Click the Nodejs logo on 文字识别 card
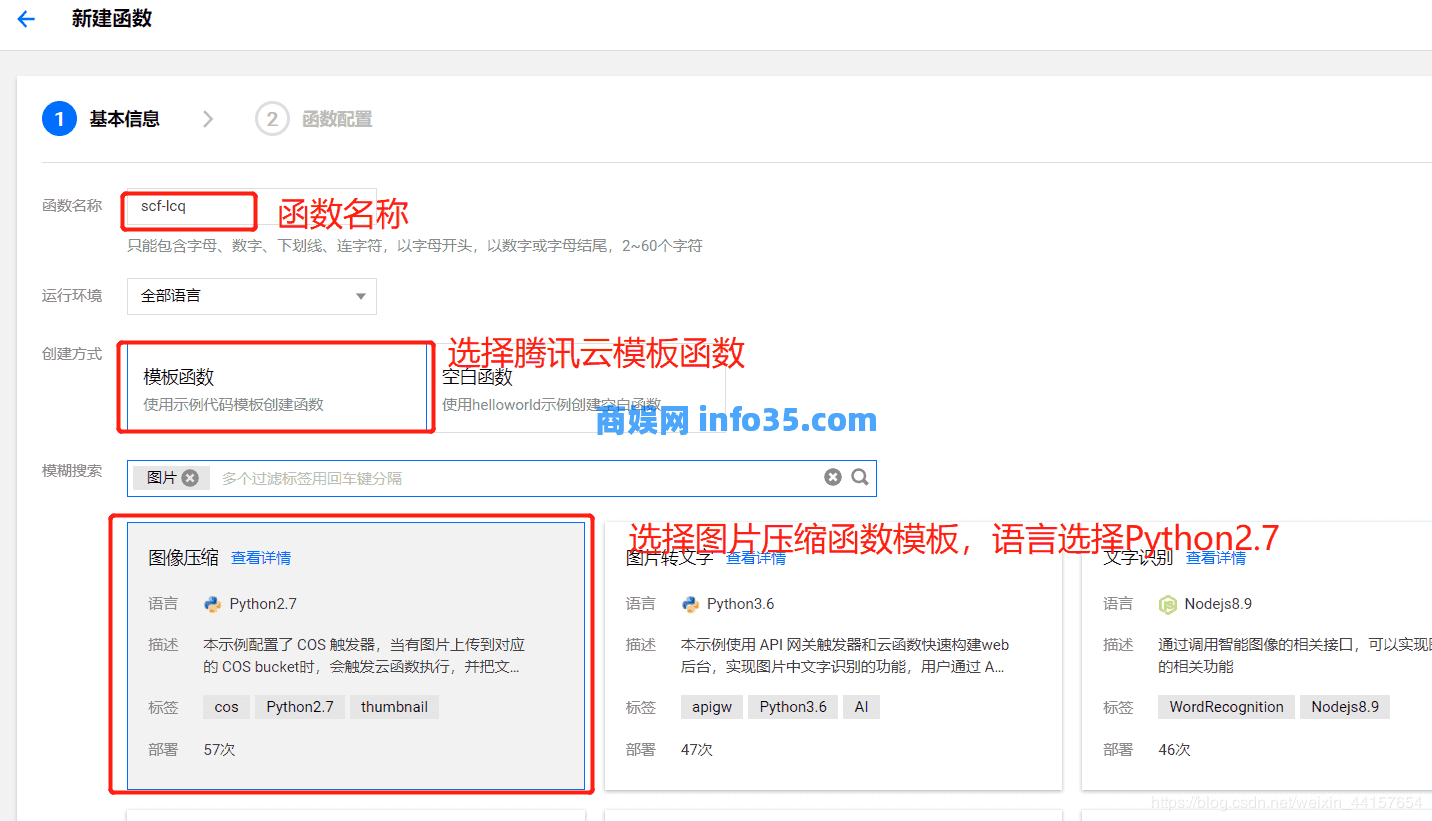1432x821 pixels. click(x=1167, y=604)
